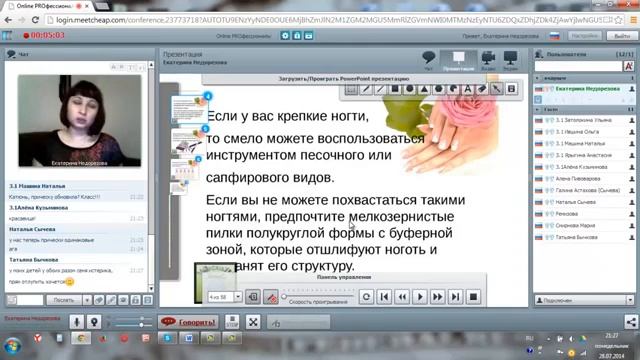The image size is (640, 360).
Task: Select the triangle shape tool
Action: (x=424, y=89)
